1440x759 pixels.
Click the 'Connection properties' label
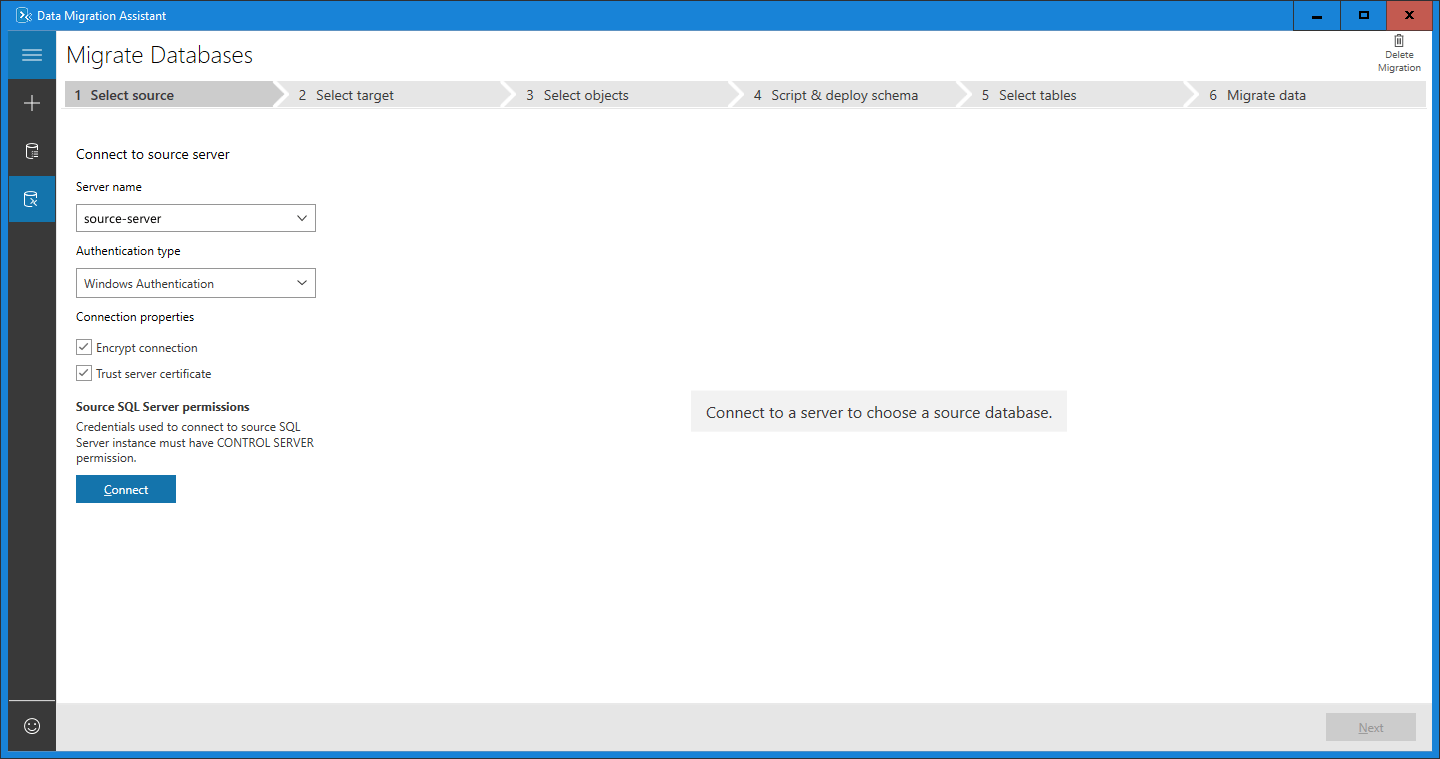tap(135, 317)
